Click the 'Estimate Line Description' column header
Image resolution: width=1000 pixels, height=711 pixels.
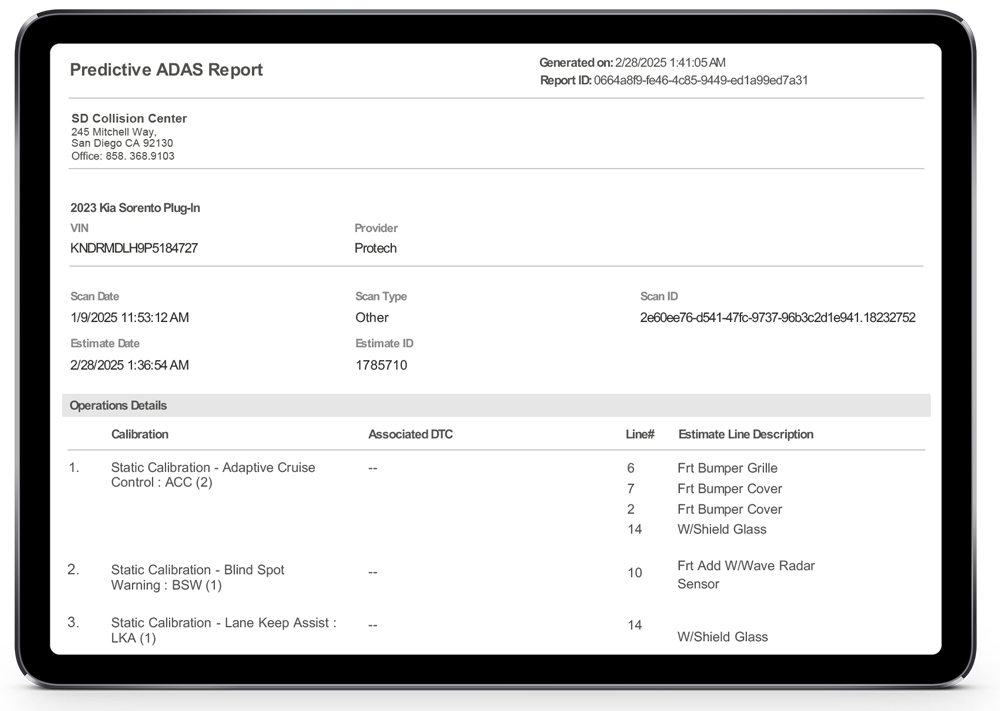[746, 434]
